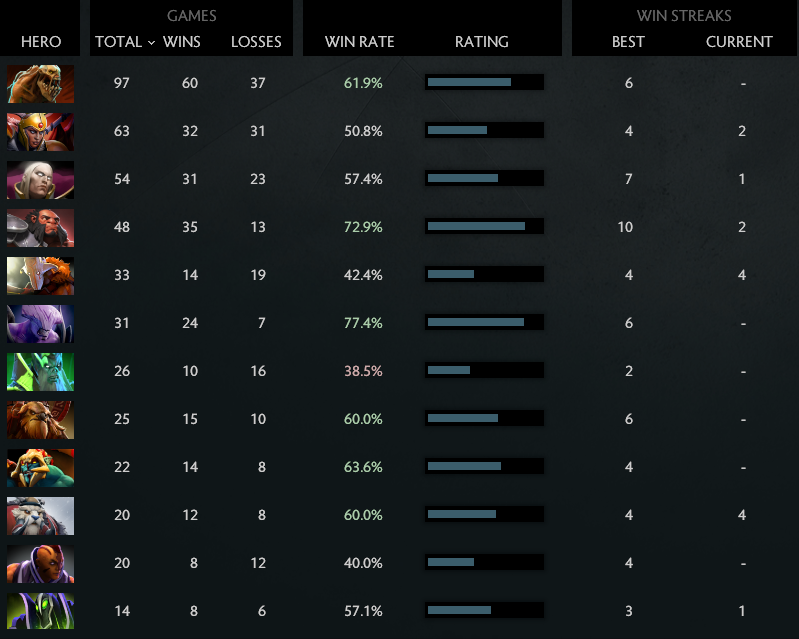The height and width of the screenshot is (639, 799).
Task: Click wins value 60 in first row
Action: click(190, 83)
